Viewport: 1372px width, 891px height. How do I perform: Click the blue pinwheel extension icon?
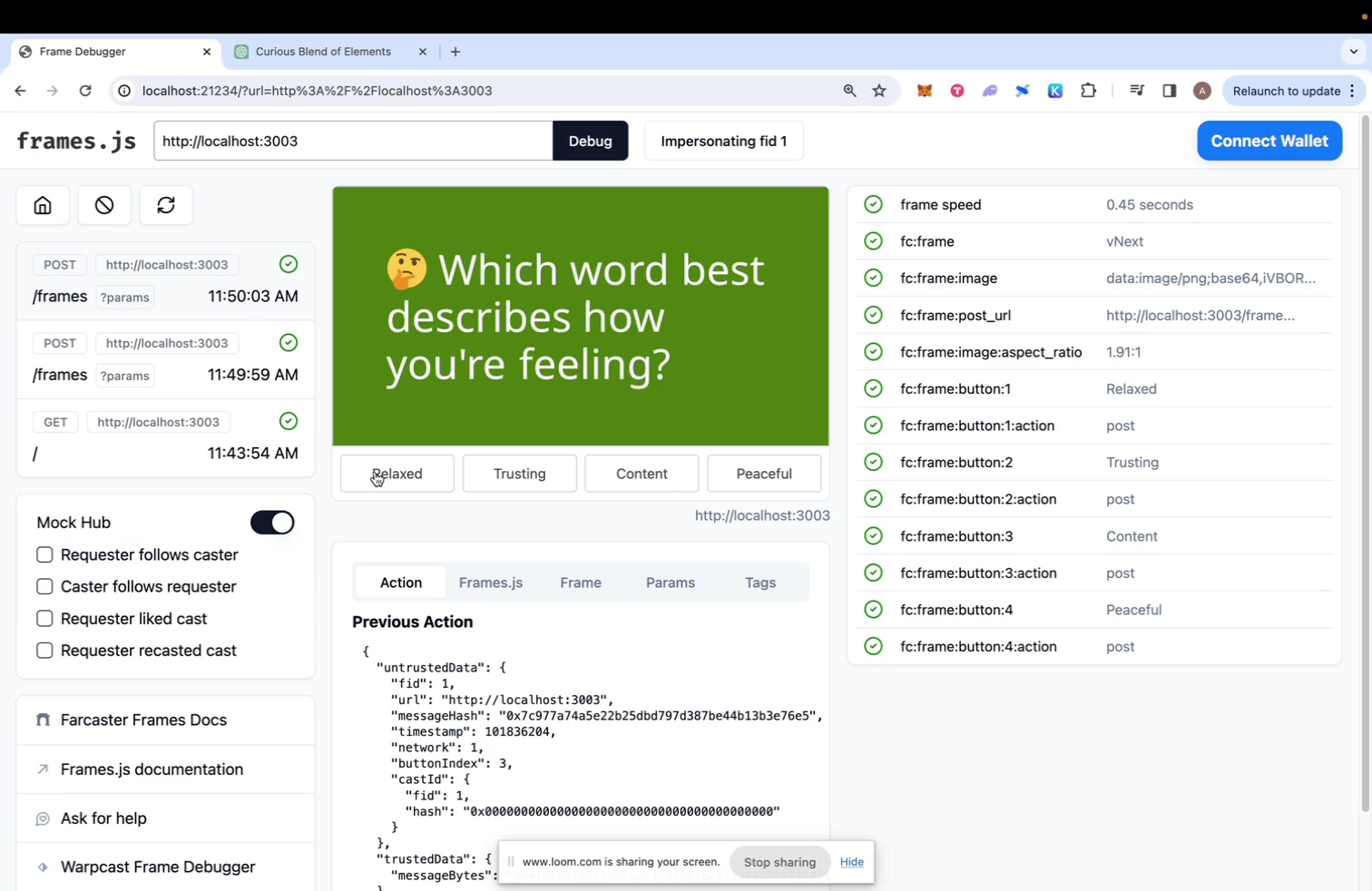[1023, 91]
